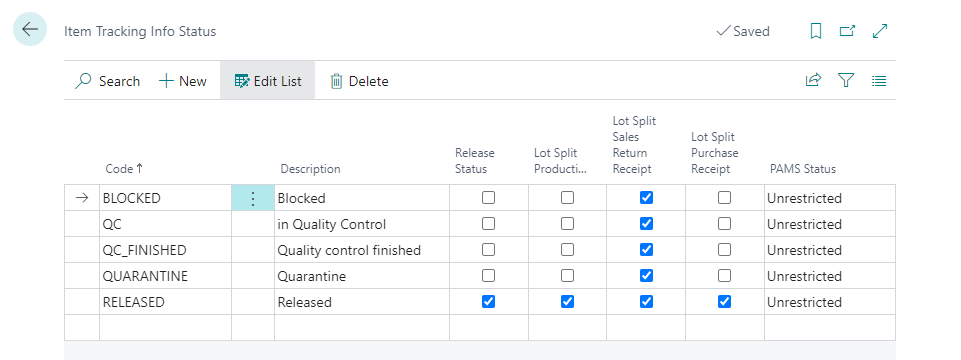This screenshot has width=961, height=360.
Task: Uncheck Lot Split Sales Return Receipt for BLOCKED
Action: pos(646,198)
